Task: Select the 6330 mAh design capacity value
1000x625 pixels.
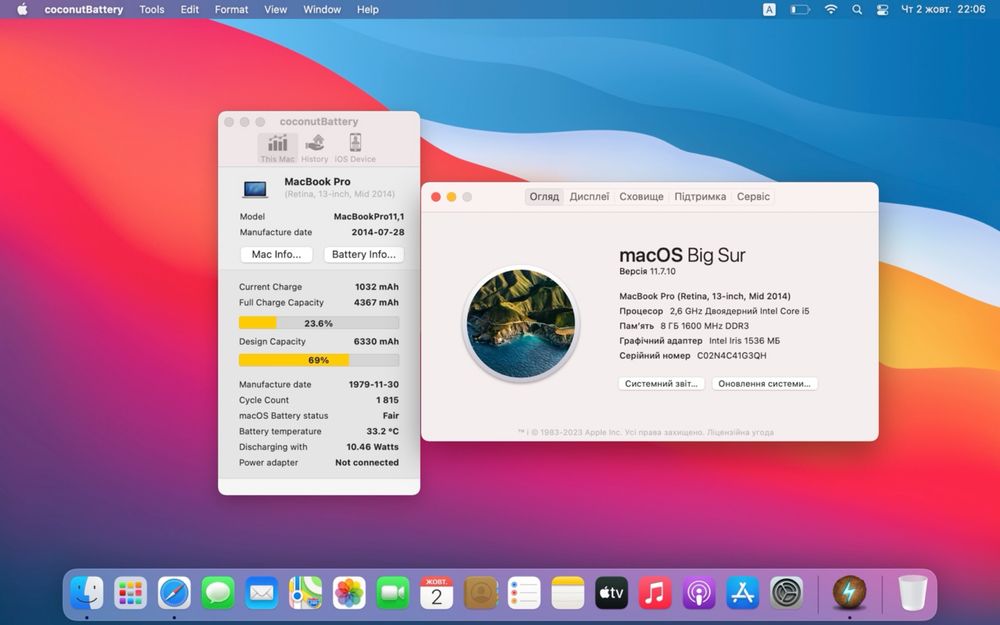Action: tap(376, 341)
